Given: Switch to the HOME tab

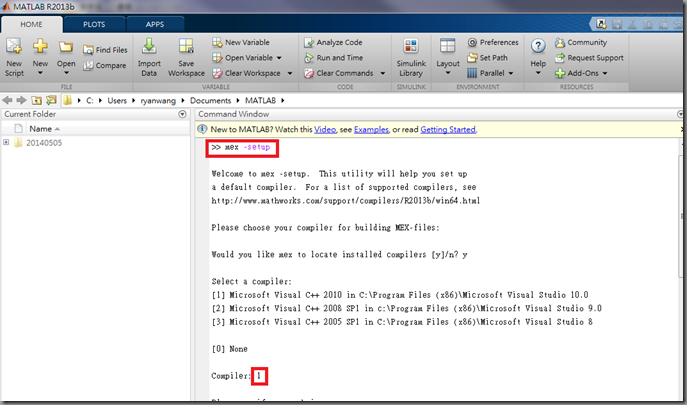Looking at the screenshot, I should tap(32, 25).
